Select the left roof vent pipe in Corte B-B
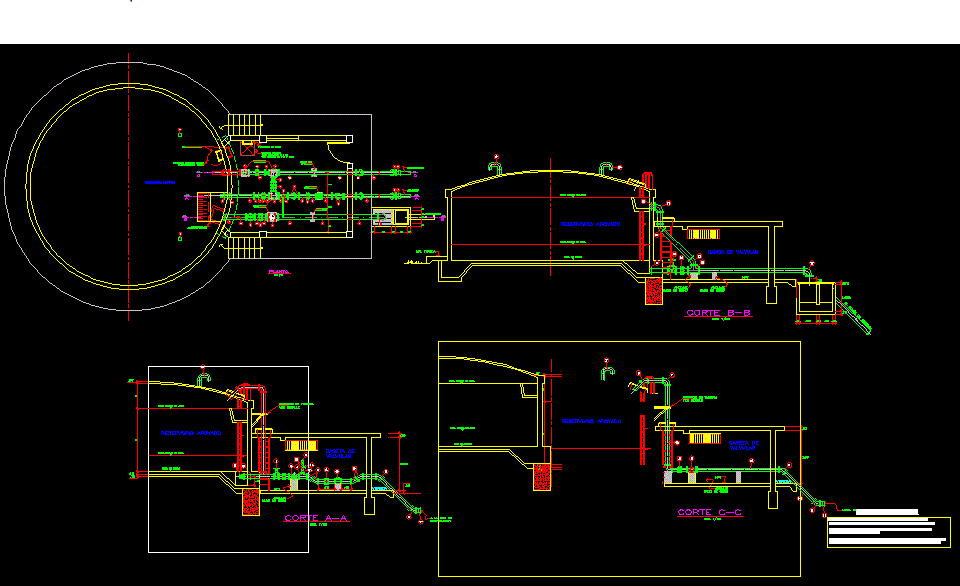The width and height of the screenshot is (960, 586). (x=495, y=167)
